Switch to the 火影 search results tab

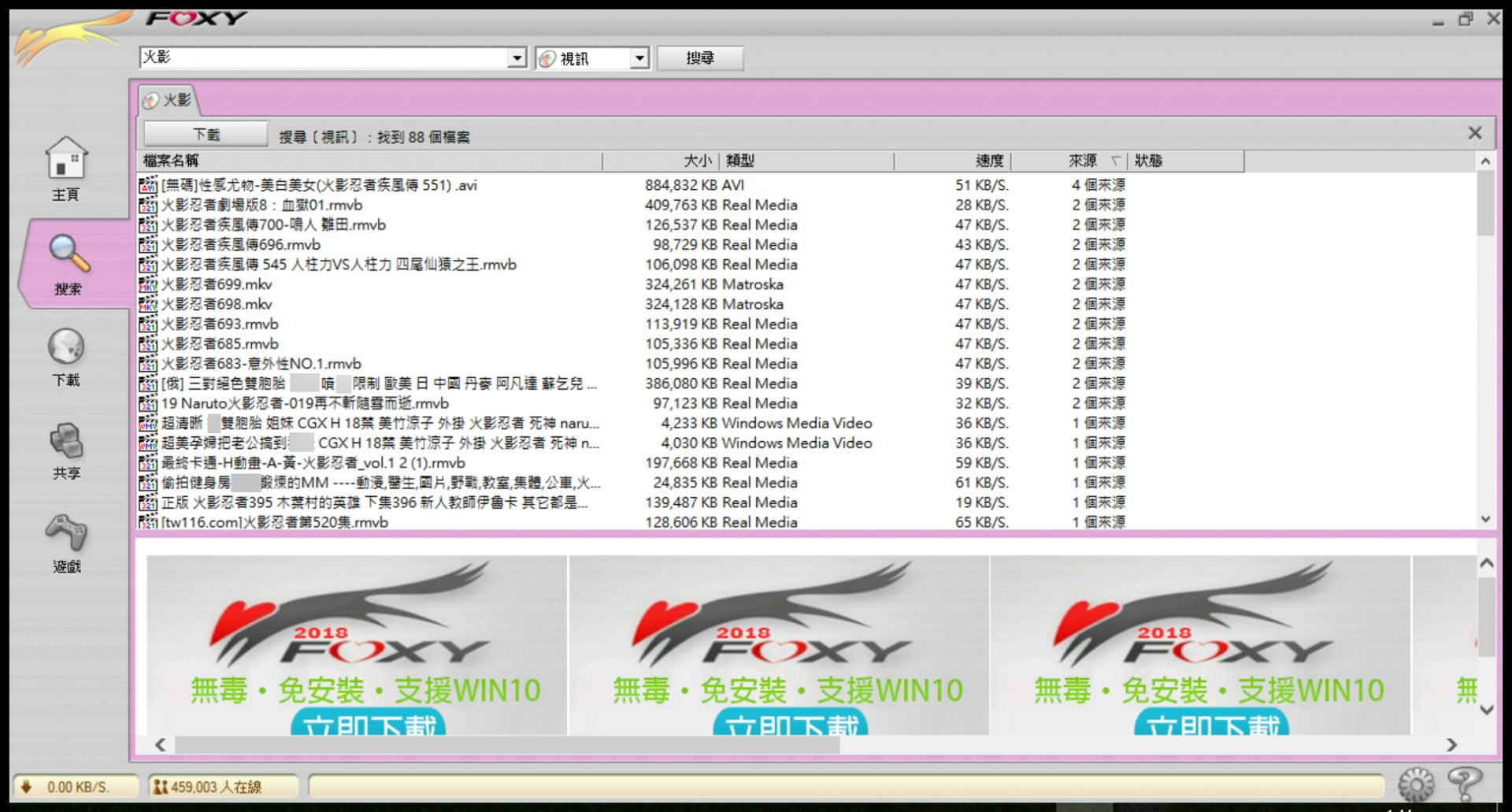pos(169,101)
